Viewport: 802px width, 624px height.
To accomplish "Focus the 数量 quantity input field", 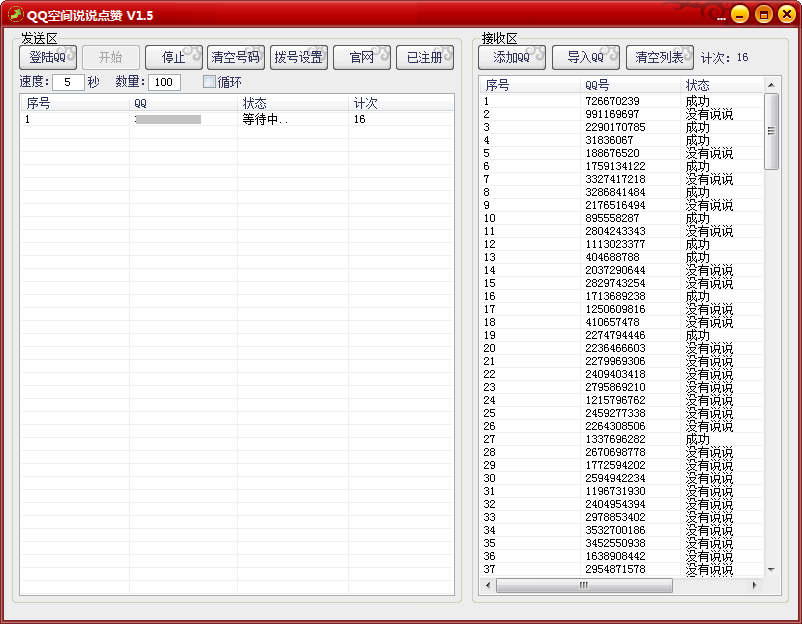I will click(x=164, y=82).
